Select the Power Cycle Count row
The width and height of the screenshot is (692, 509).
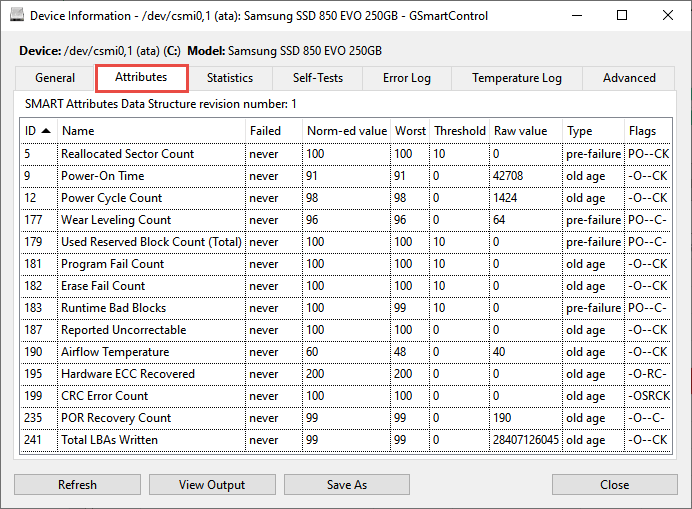coord(346,198)
